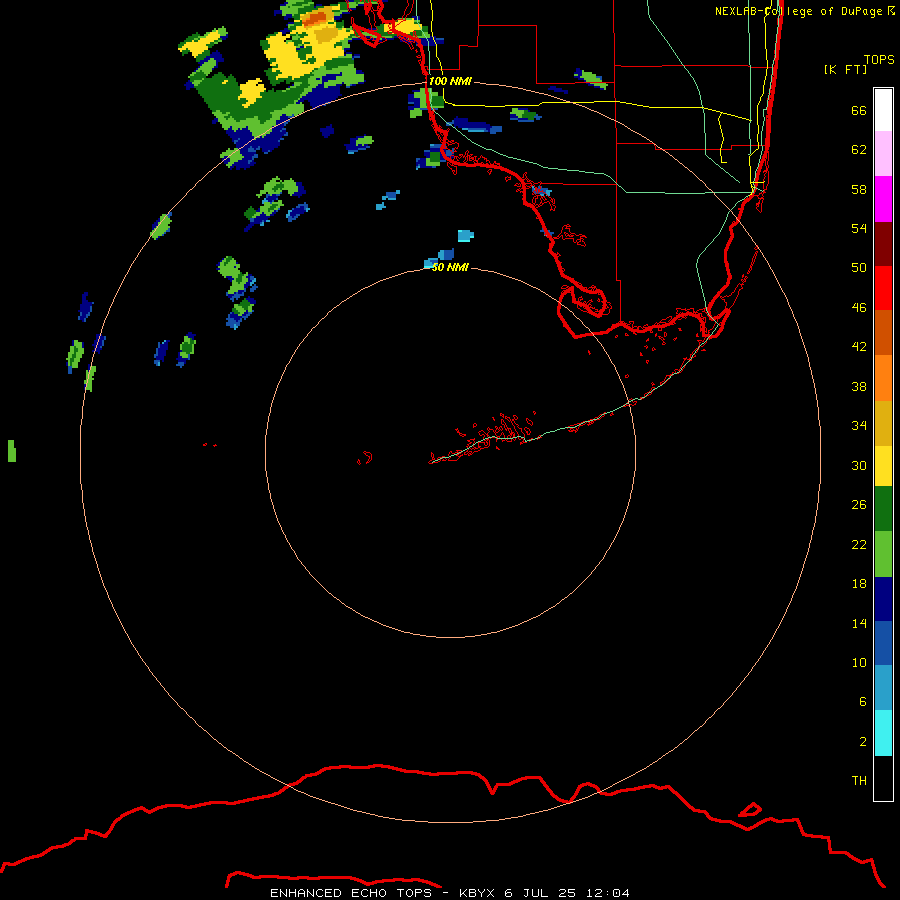This screenshot has height=900, width=900.
Task: Click the '12:04' timestamp
Action: pos(607,893)
